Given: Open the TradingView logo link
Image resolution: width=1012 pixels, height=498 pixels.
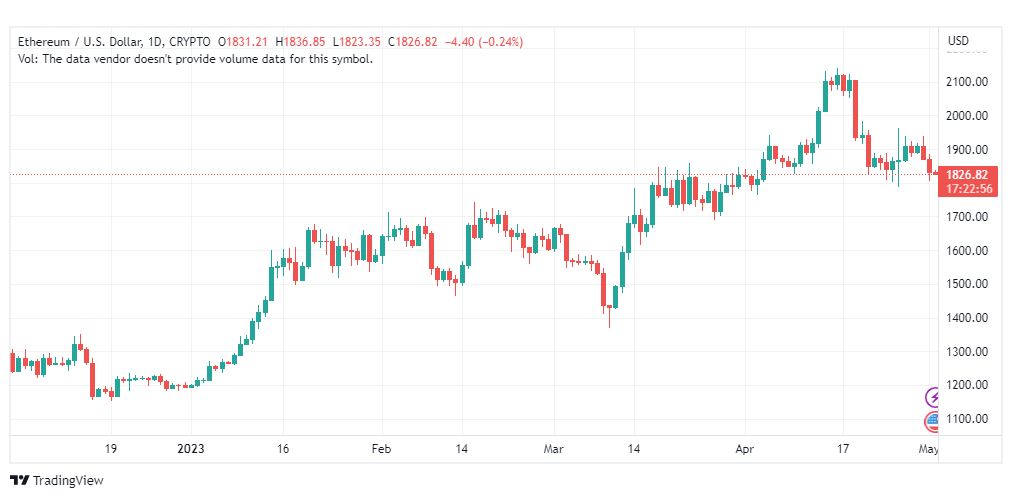Looking at the screenshot, I should pos(57,481).
